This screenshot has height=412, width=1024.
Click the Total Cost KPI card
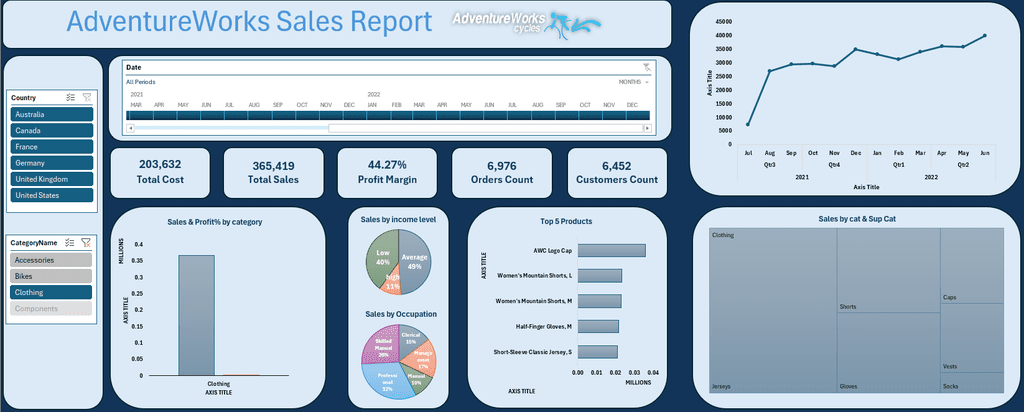pos(160,173)
